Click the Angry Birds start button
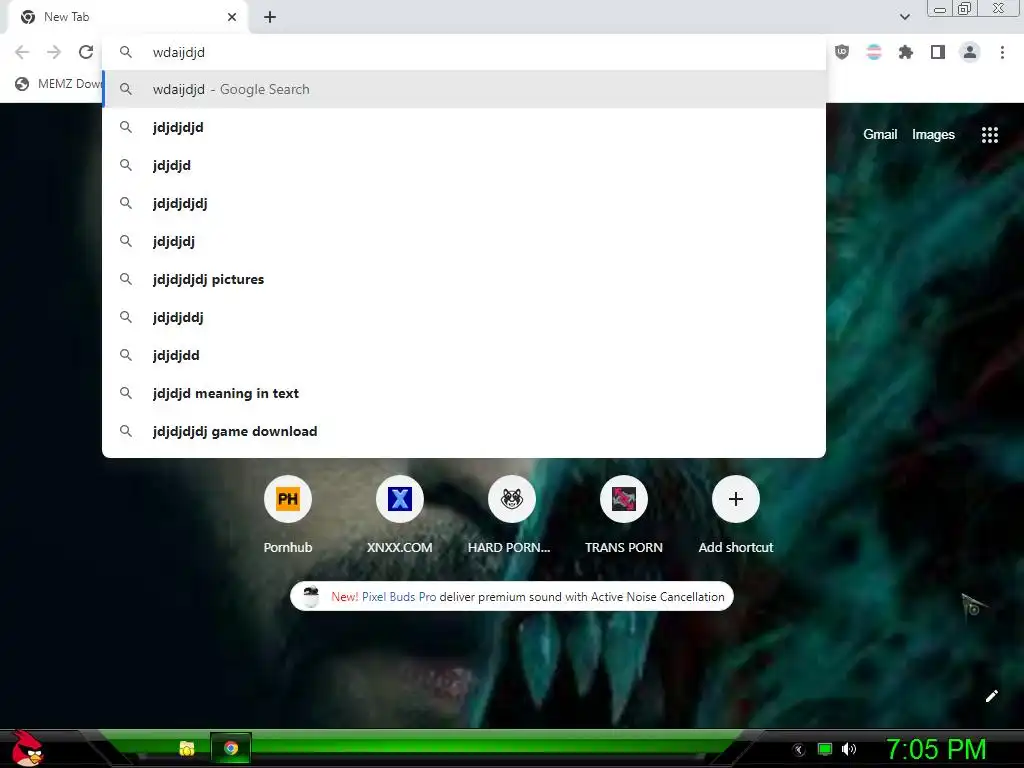 pos(27,749)
